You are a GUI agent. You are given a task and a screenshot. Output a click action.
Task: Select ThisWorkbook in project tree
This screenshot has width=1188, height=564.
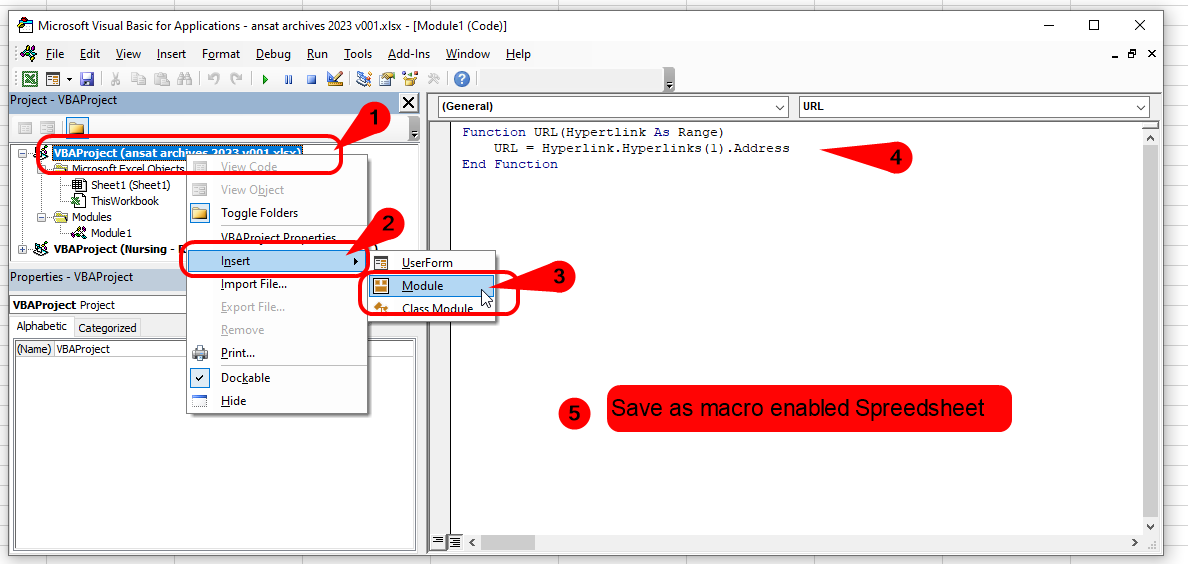(124, 201)
